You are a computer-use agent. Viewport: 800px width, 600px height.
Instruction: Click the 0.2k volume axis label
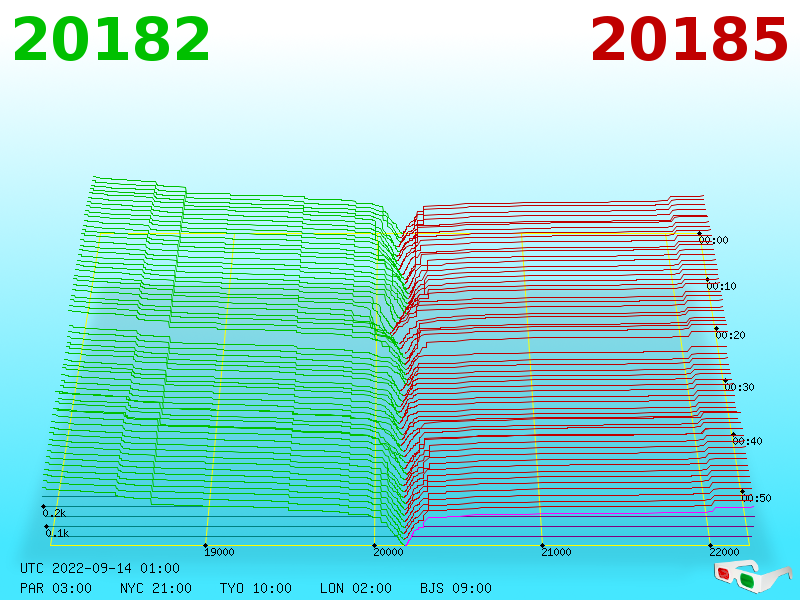tap(54, 513)
